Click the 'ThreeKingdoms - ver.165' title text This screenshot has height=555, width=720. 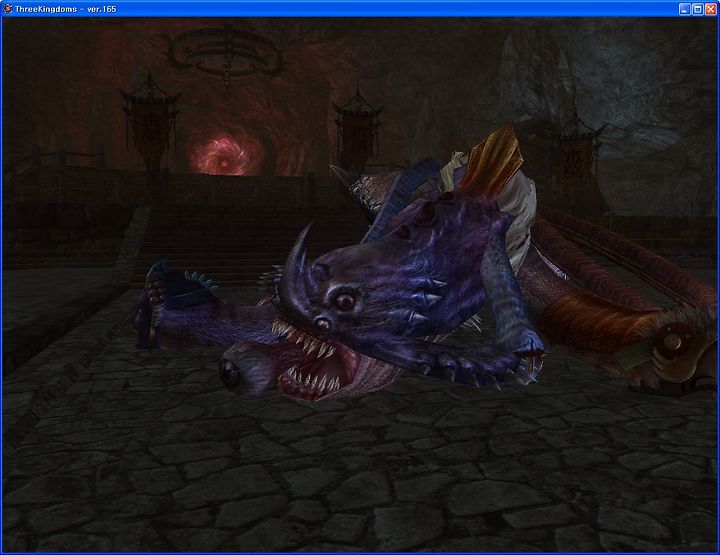[65, 9]
